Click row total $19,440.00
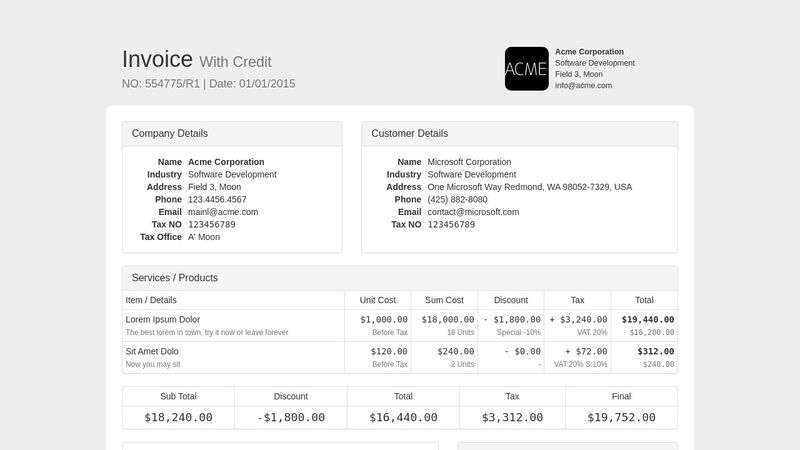The height and width of the screenshot is (450, 800). point(648,319)
